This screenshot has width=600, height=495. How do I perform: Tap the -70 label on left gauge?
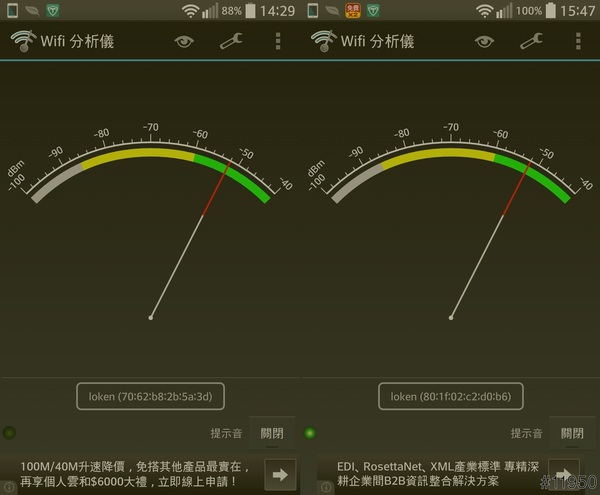pyautogui.click(x=150, y=127)
